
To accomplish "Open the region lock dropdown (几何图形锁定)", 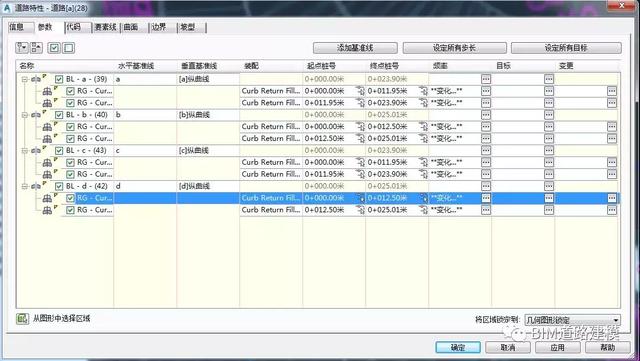I will 572,320.
